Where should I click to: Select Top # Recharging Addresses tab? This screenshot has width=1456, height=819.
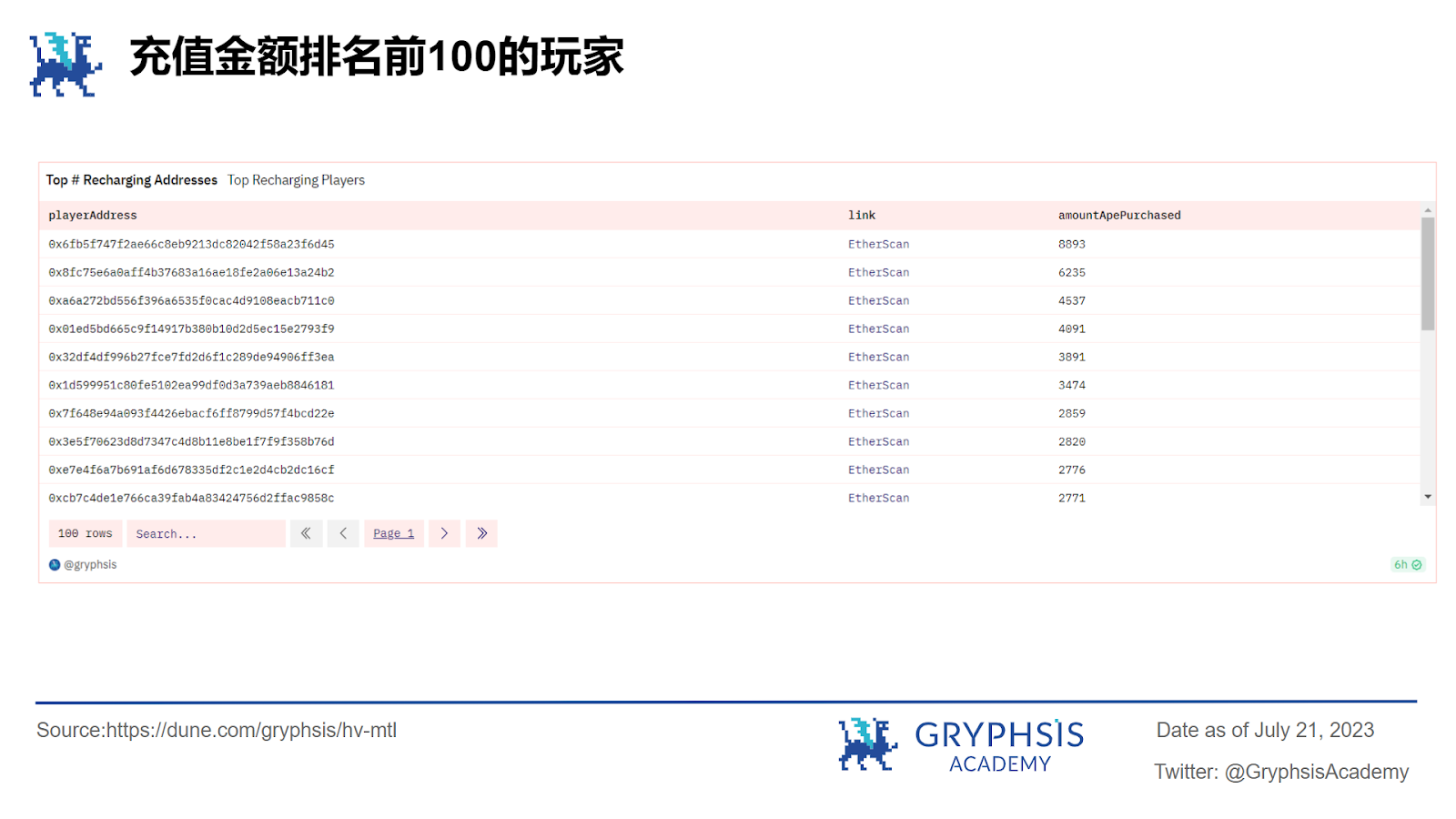[132, 180]
